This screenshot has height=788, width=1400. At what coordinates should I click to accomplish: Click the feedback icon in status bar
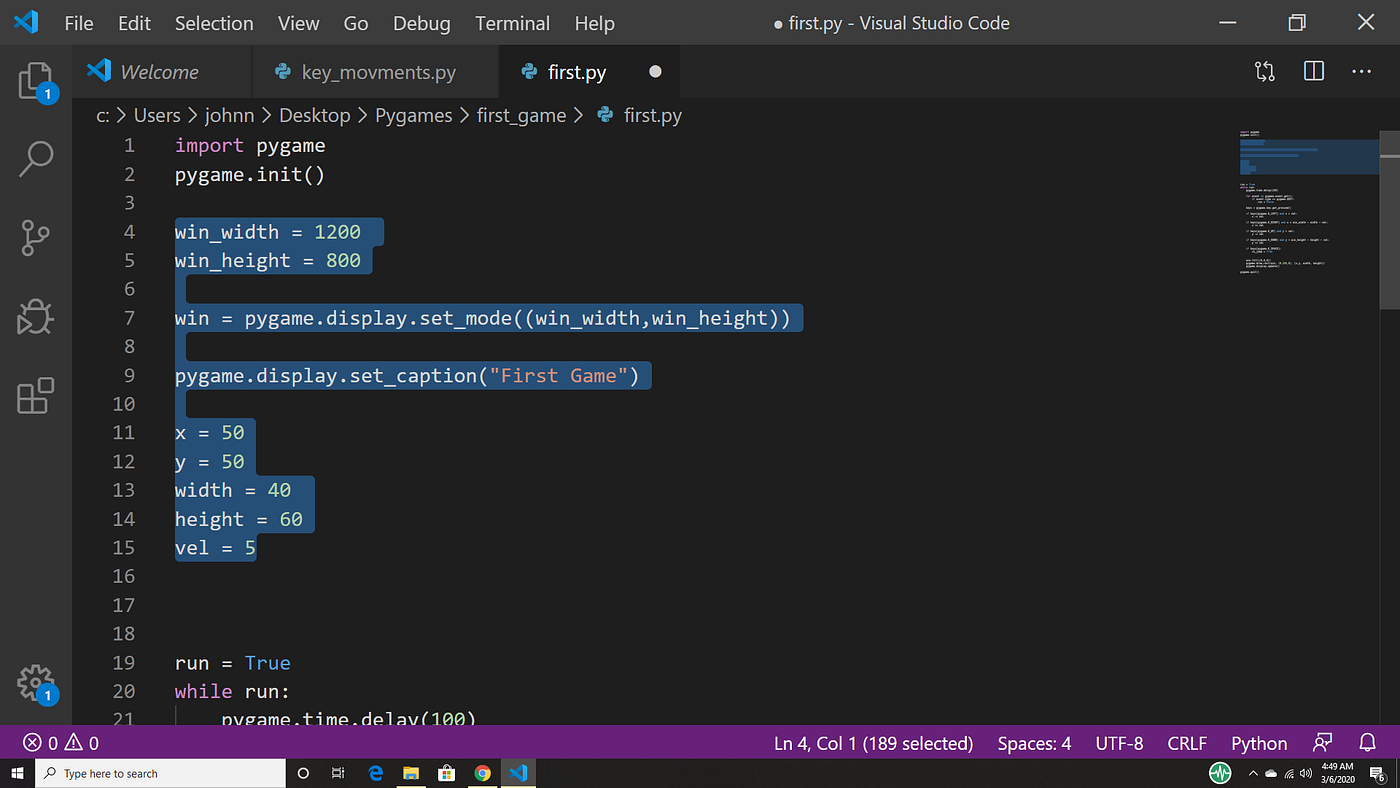click(x=1323, y=743)
